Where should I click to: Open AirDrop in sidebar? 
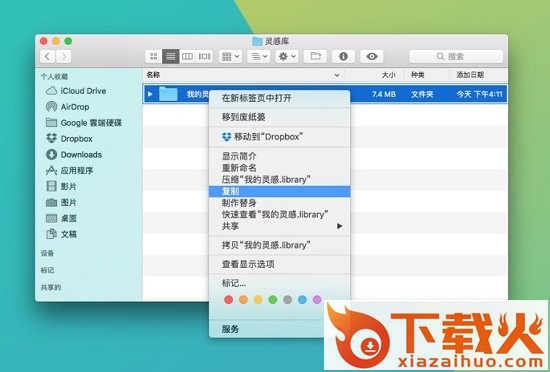pyautogui.click(x=68, y=107)
